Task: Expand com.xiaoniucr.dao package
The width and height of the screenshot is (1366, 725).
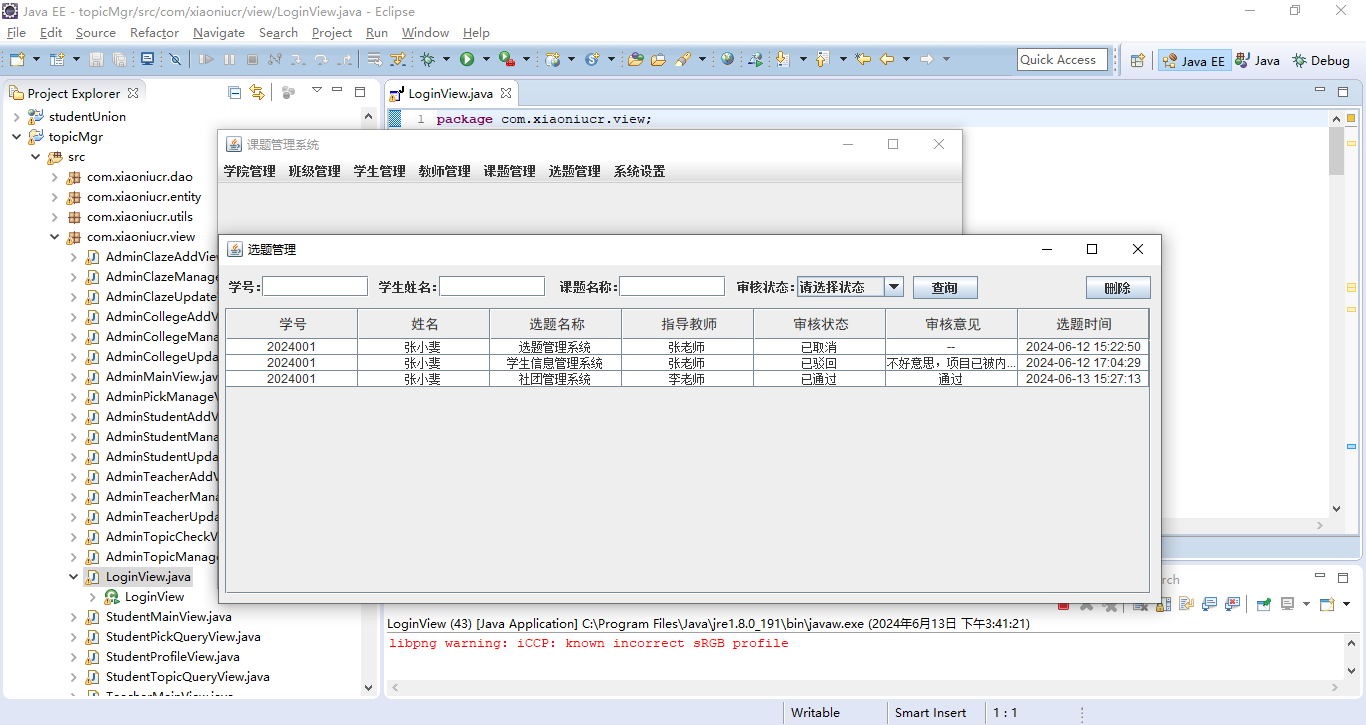Action: point(54,177)
